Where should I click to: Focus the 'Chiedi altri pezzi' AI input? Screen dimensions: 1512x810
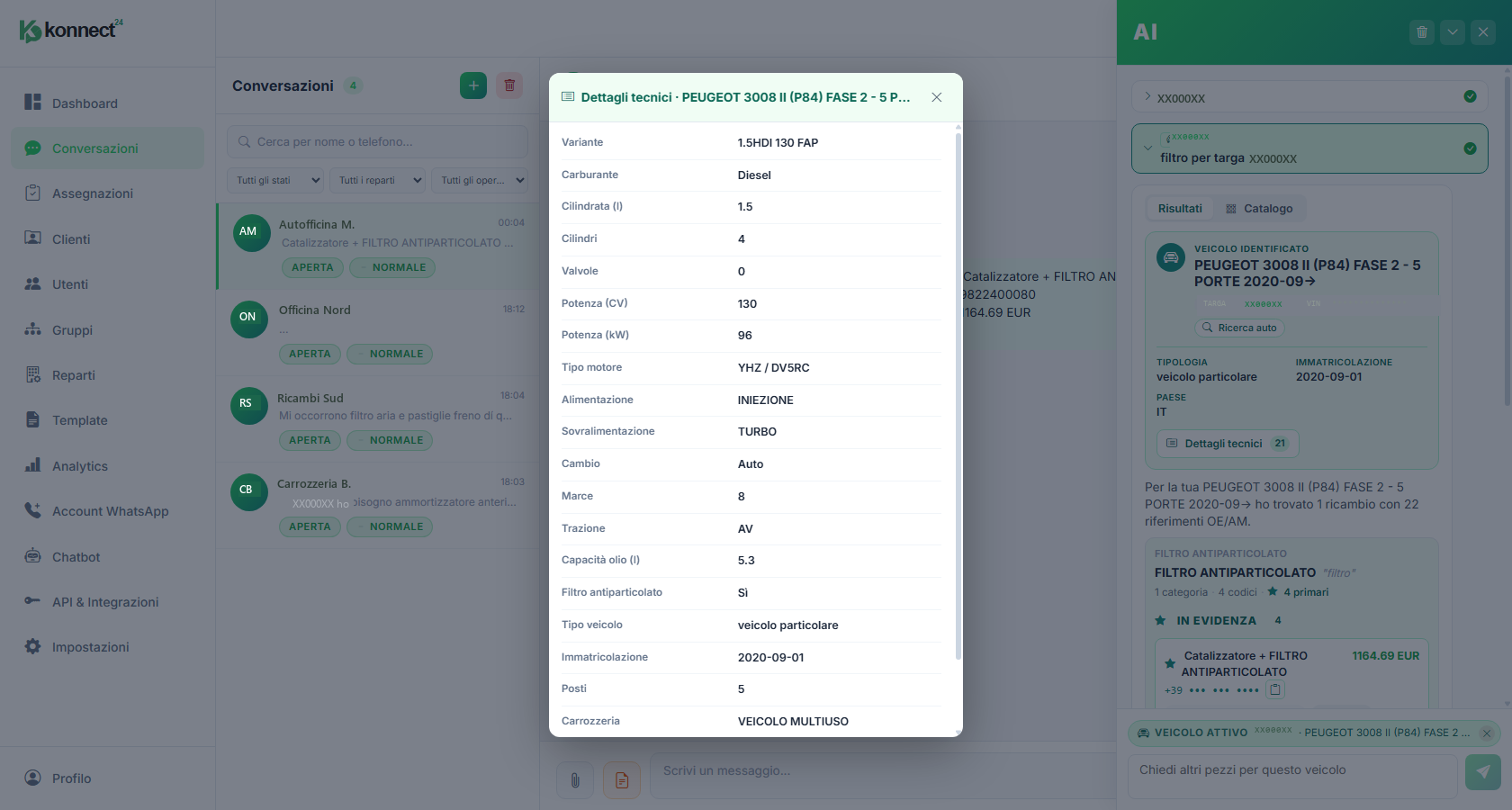pyautogui.click(x=1292, y=776)
